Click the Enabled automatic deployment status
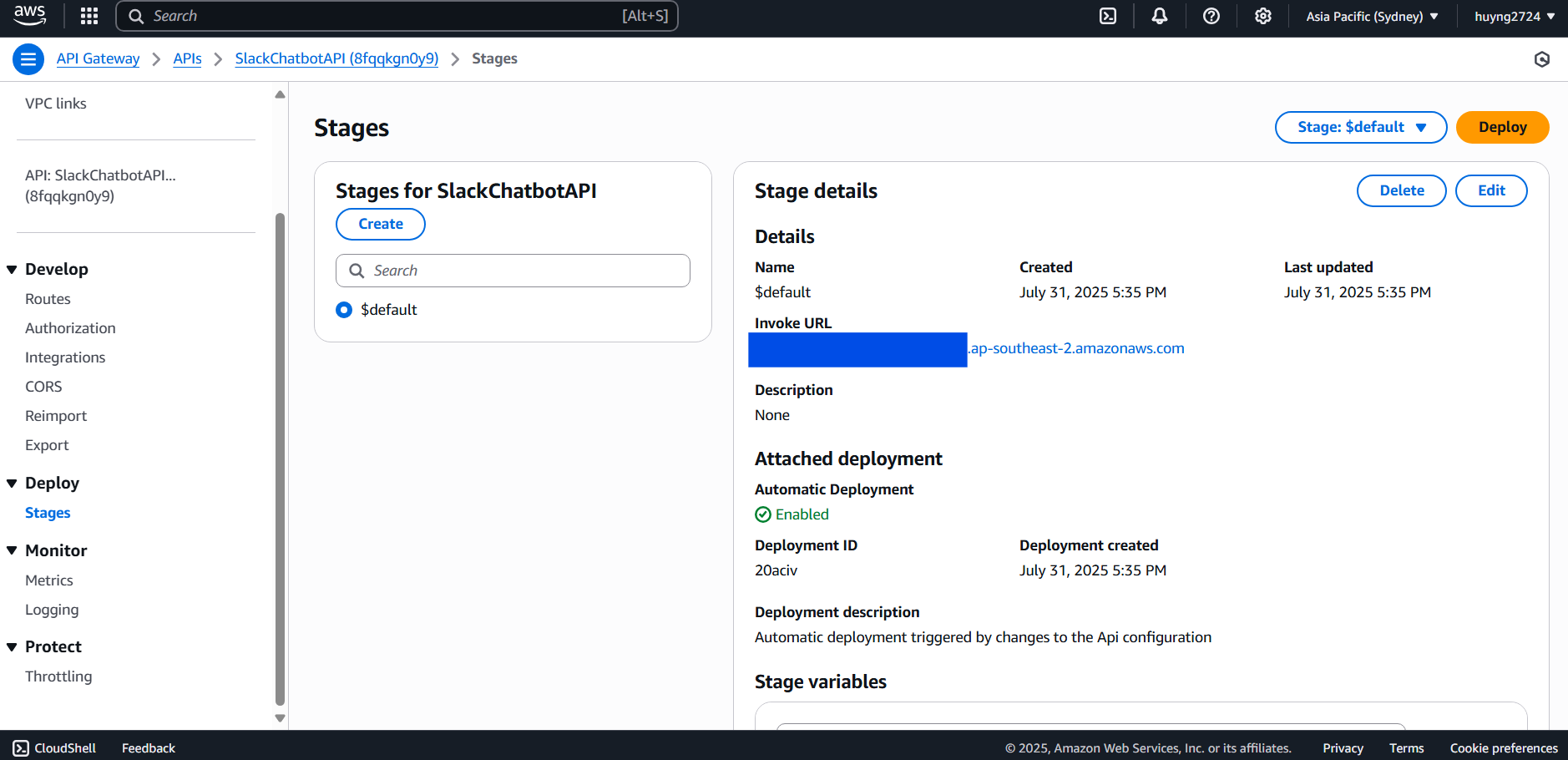1568x760 pixels. point(792,514)
